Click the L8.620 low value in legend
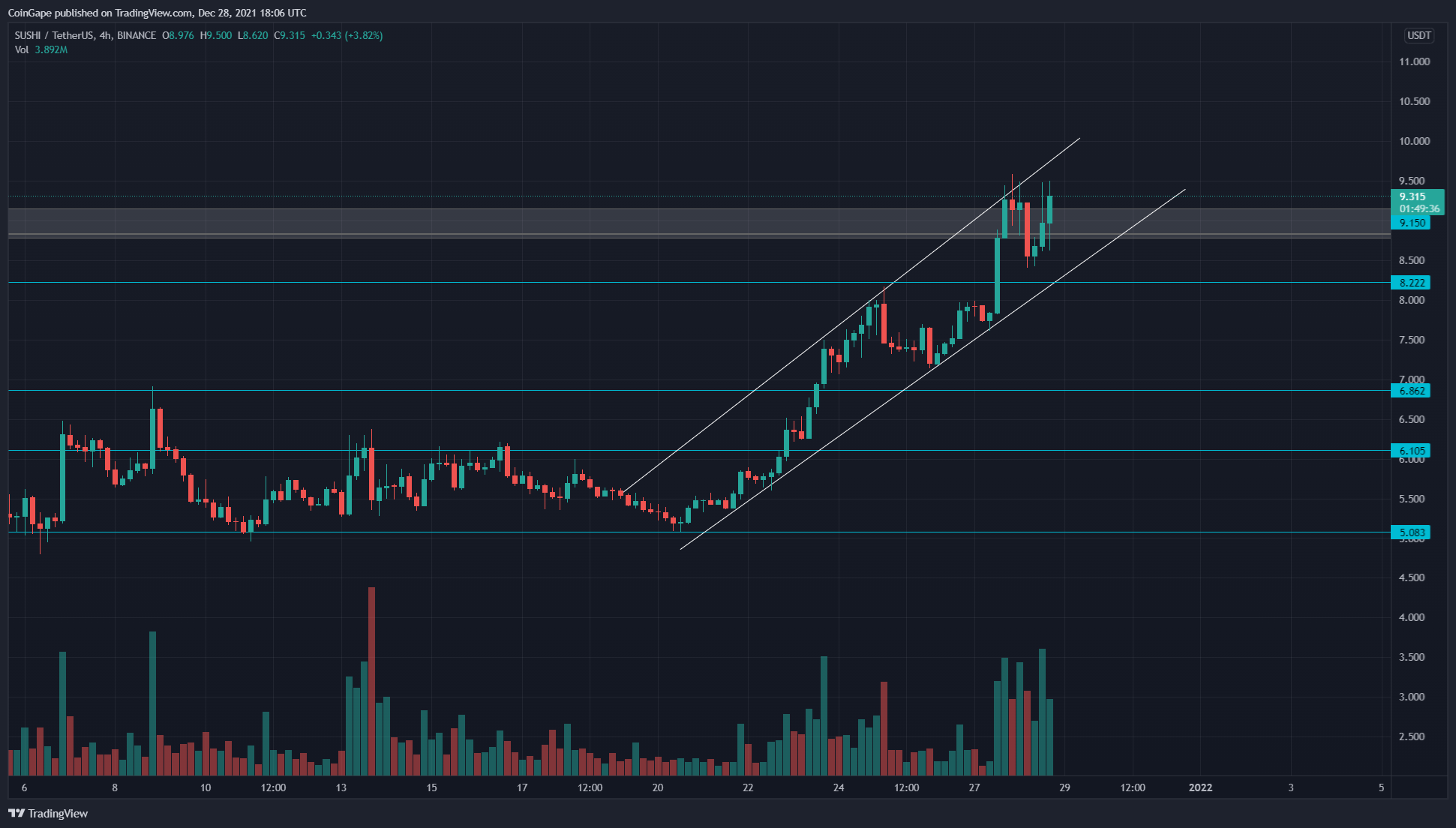 [x=253, y=35]
